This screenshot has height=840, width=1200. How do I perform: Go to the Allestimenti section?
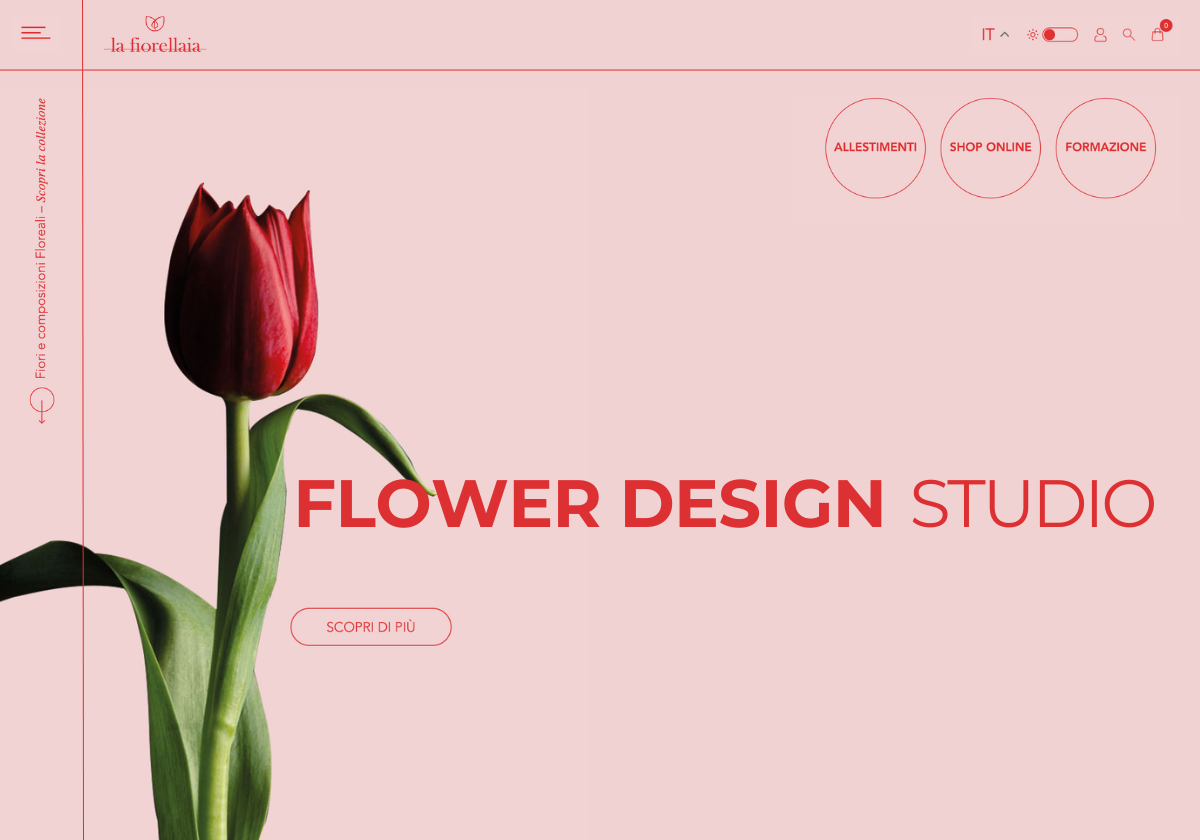[875, 148]
